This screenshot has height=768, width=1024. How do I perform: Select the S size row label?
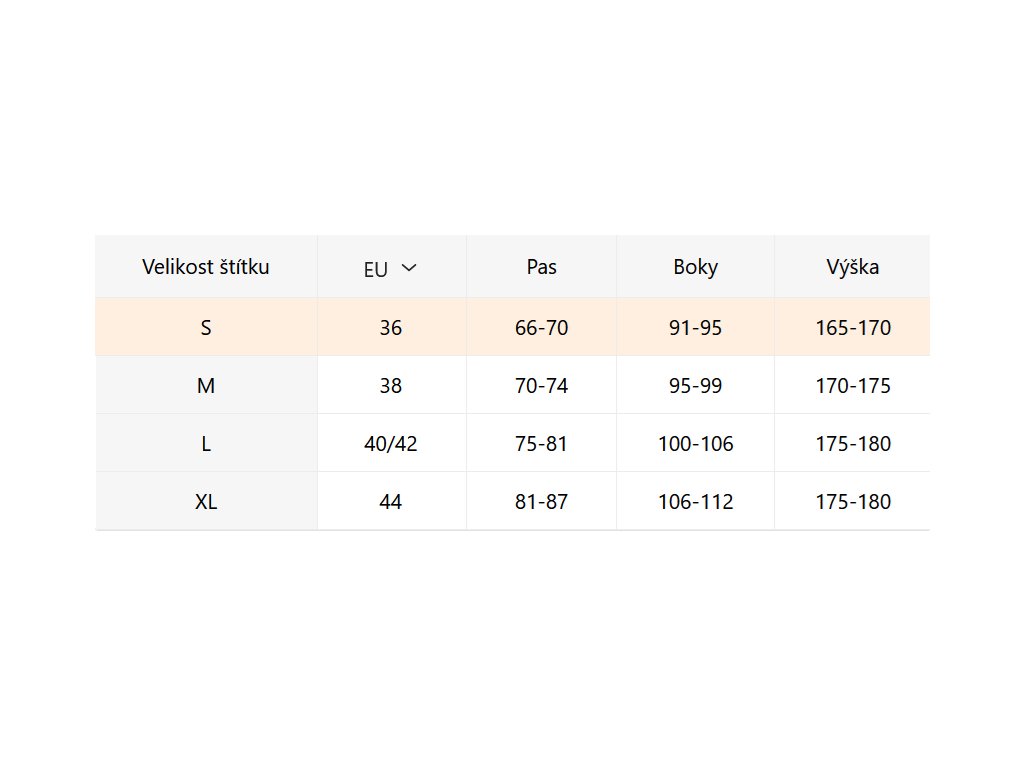coord(206,327)
